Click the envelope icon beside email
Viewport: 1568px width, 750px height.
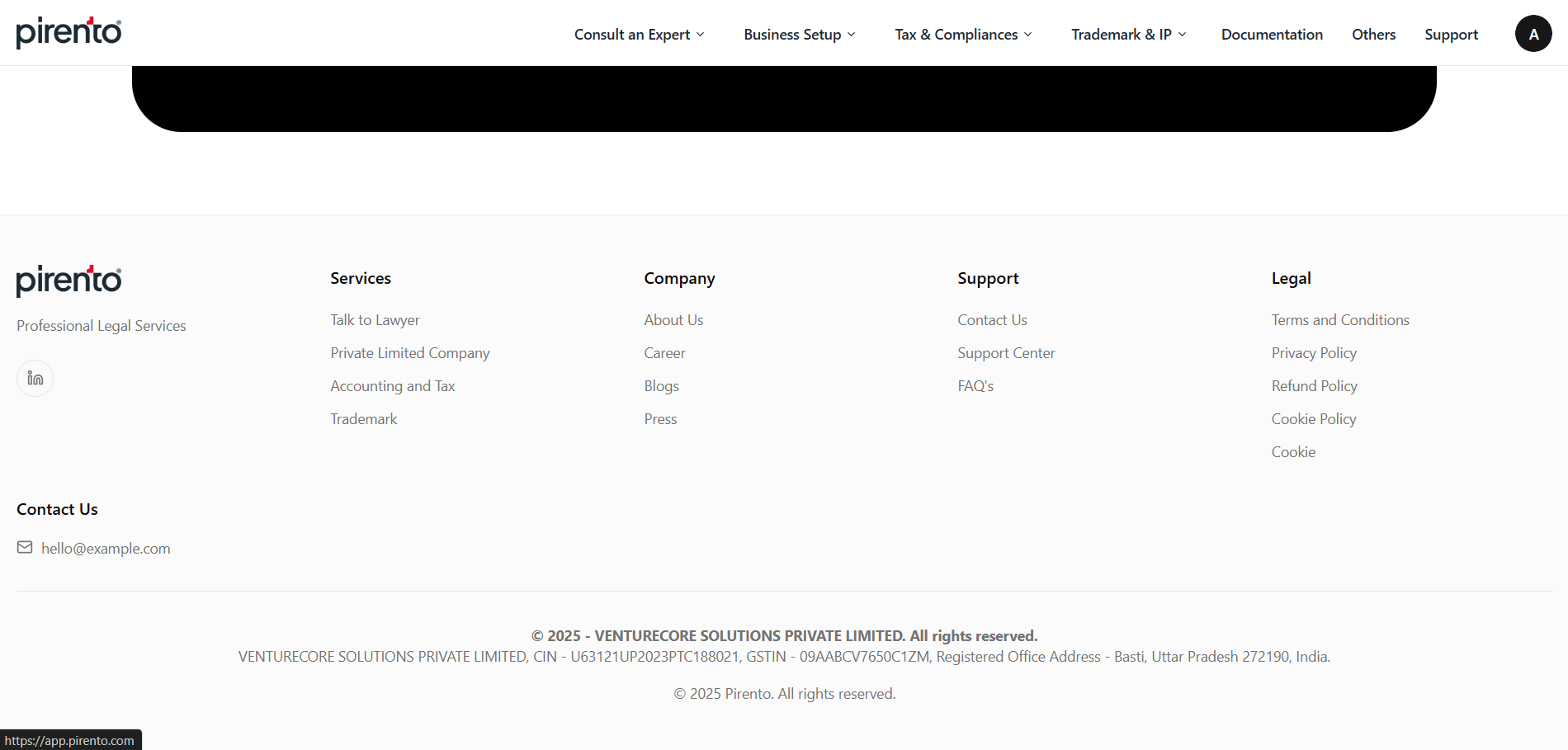(25, 548)
